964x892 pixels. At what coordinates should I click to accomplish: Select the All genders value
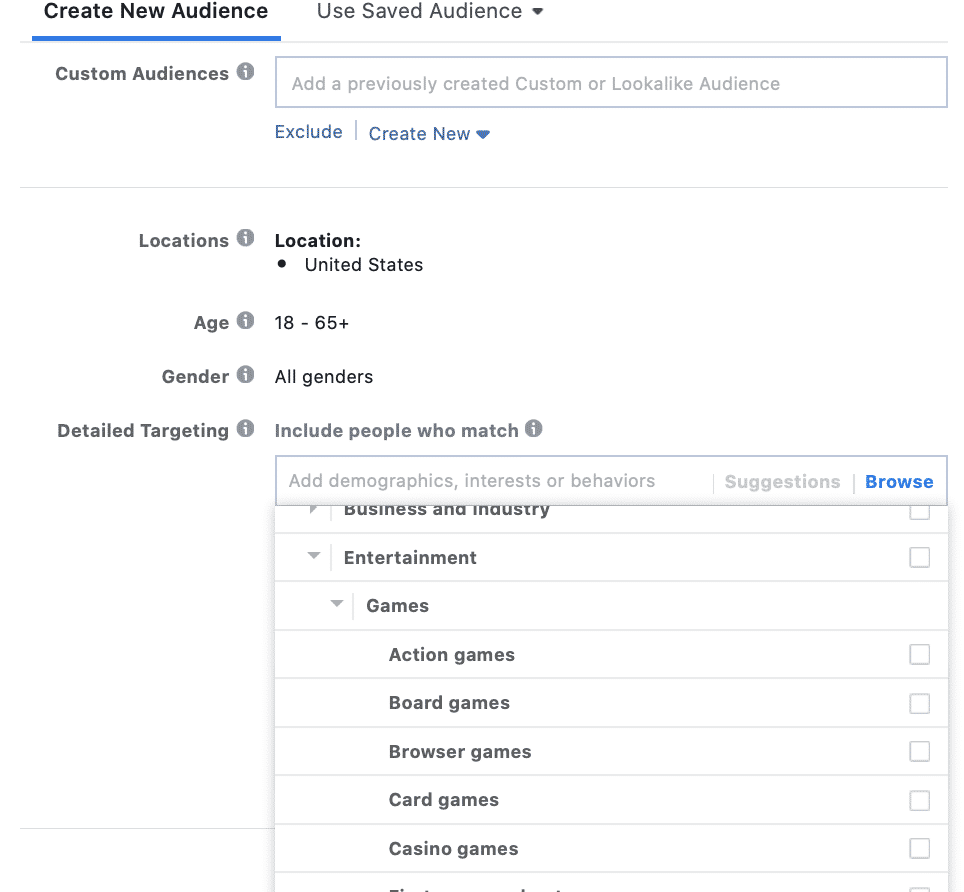tap(324, 377)
